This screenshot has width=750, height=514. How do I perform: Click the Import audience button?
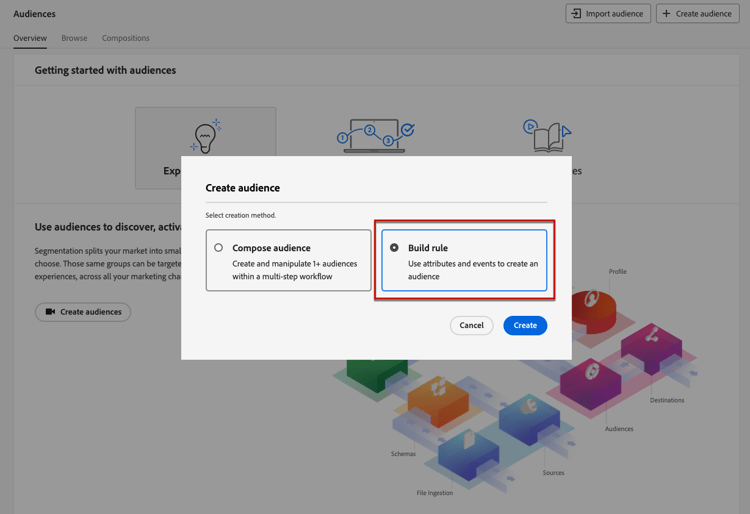[608, 14]
